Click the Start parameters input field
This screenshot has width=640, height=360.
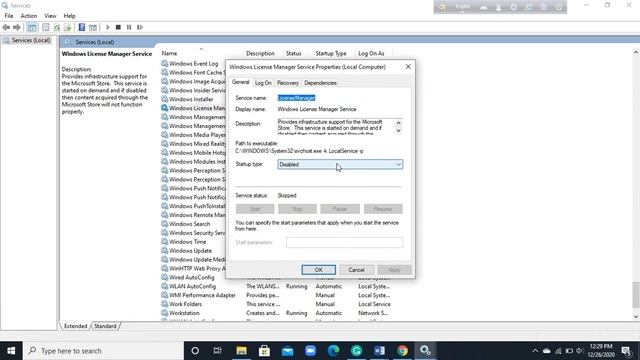(344, 242)
